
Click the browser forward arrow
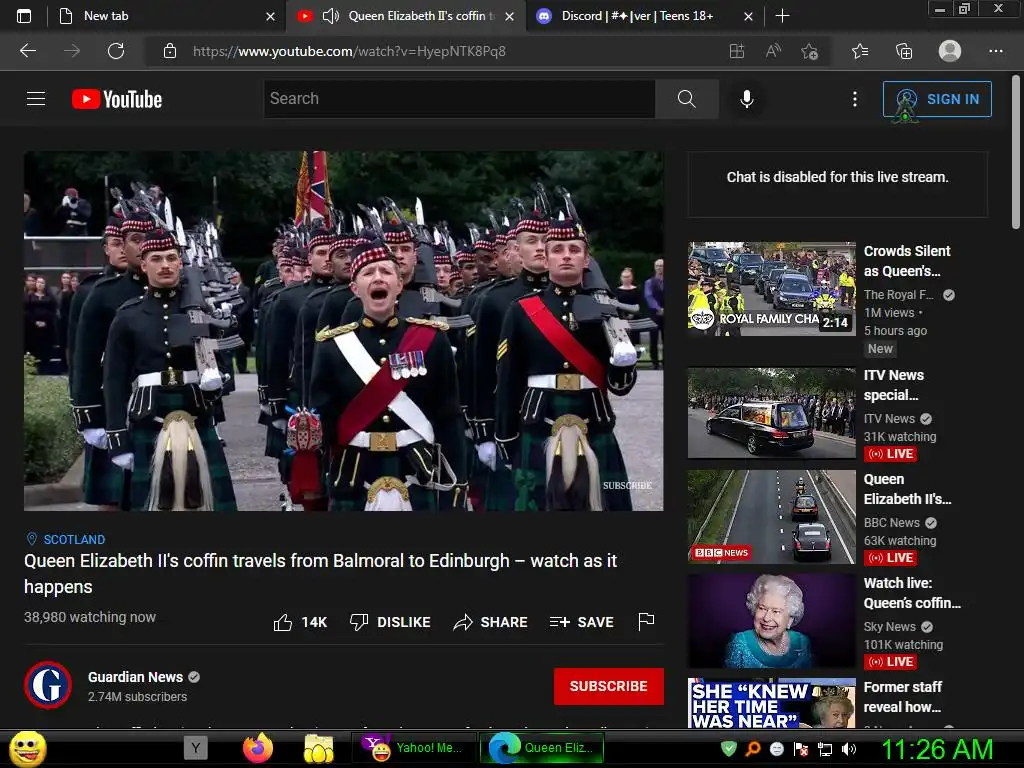(x=72, y=51)
